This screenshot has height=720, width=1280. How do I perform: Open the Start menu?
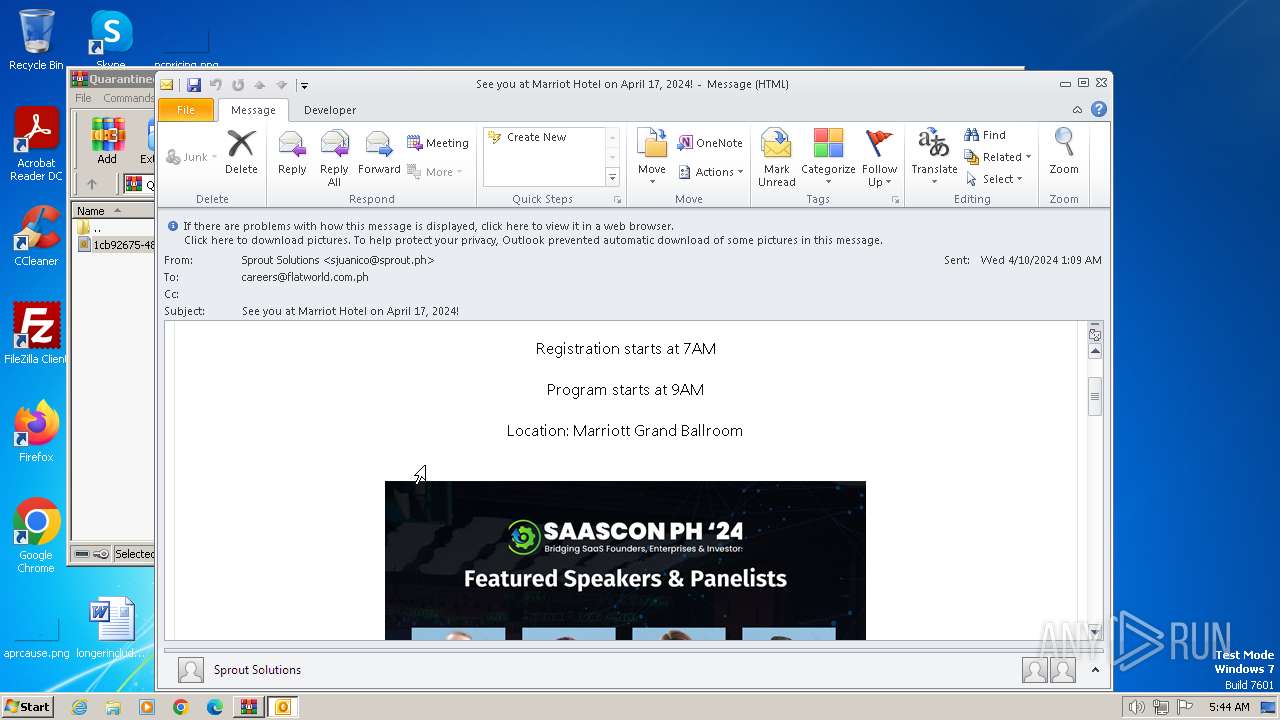pyautogui.click(x=27, y=707)
